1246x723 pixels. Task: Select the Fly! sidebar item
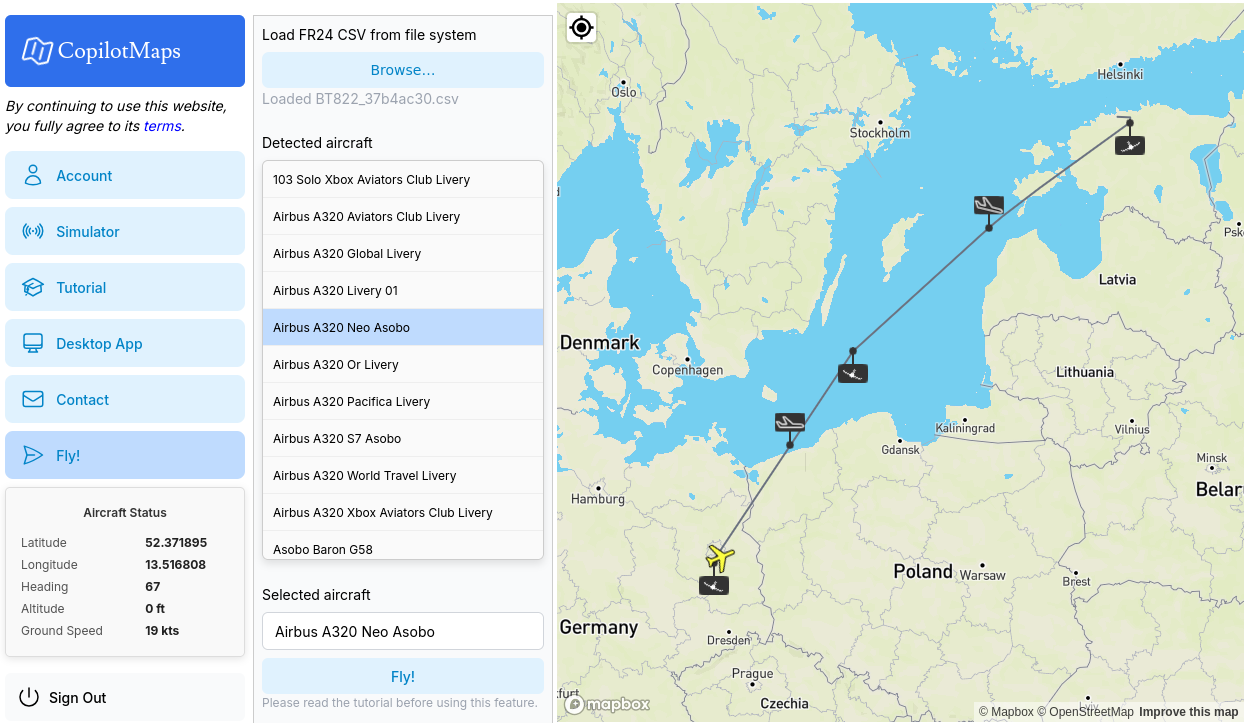125,455
